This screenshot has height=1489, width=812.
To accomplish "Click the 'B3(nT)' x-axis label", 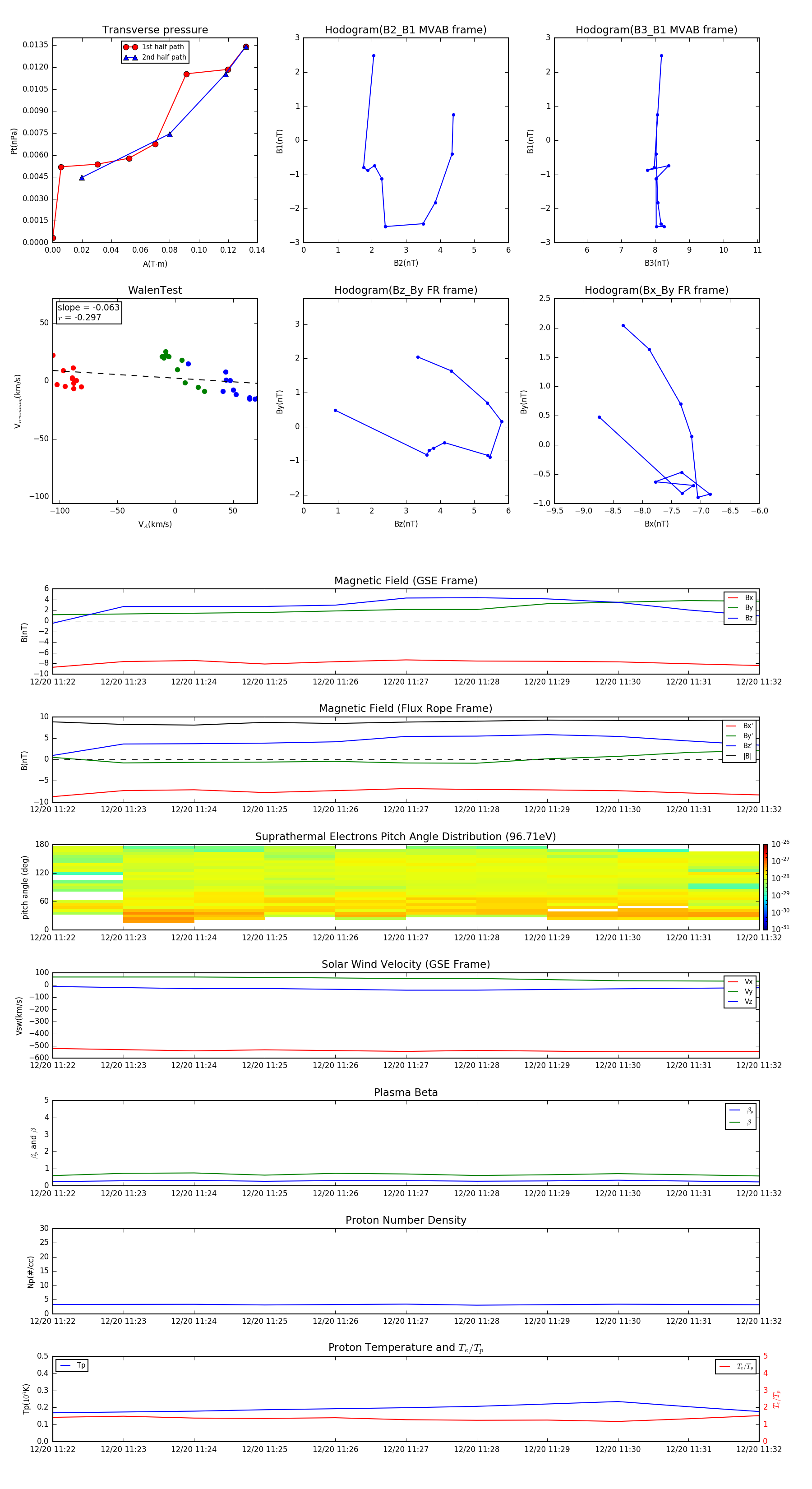I will click(x=656, y=263).
